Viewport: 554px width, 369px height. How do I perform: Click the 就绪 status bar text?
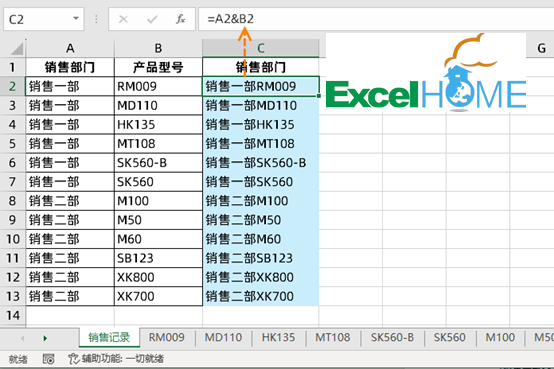click(x=18, y=359)
